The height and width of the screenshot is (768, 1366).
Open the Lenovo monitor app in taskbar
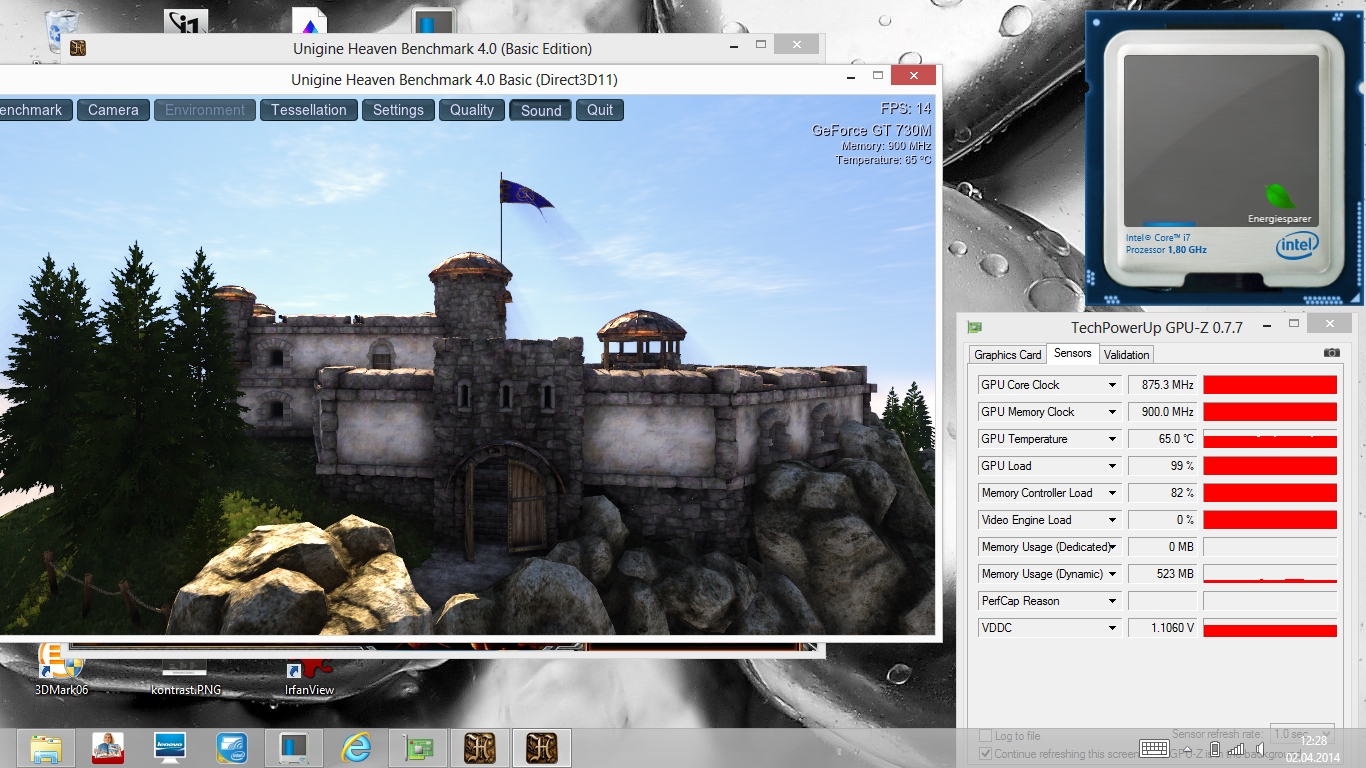(x=170, y=748)
